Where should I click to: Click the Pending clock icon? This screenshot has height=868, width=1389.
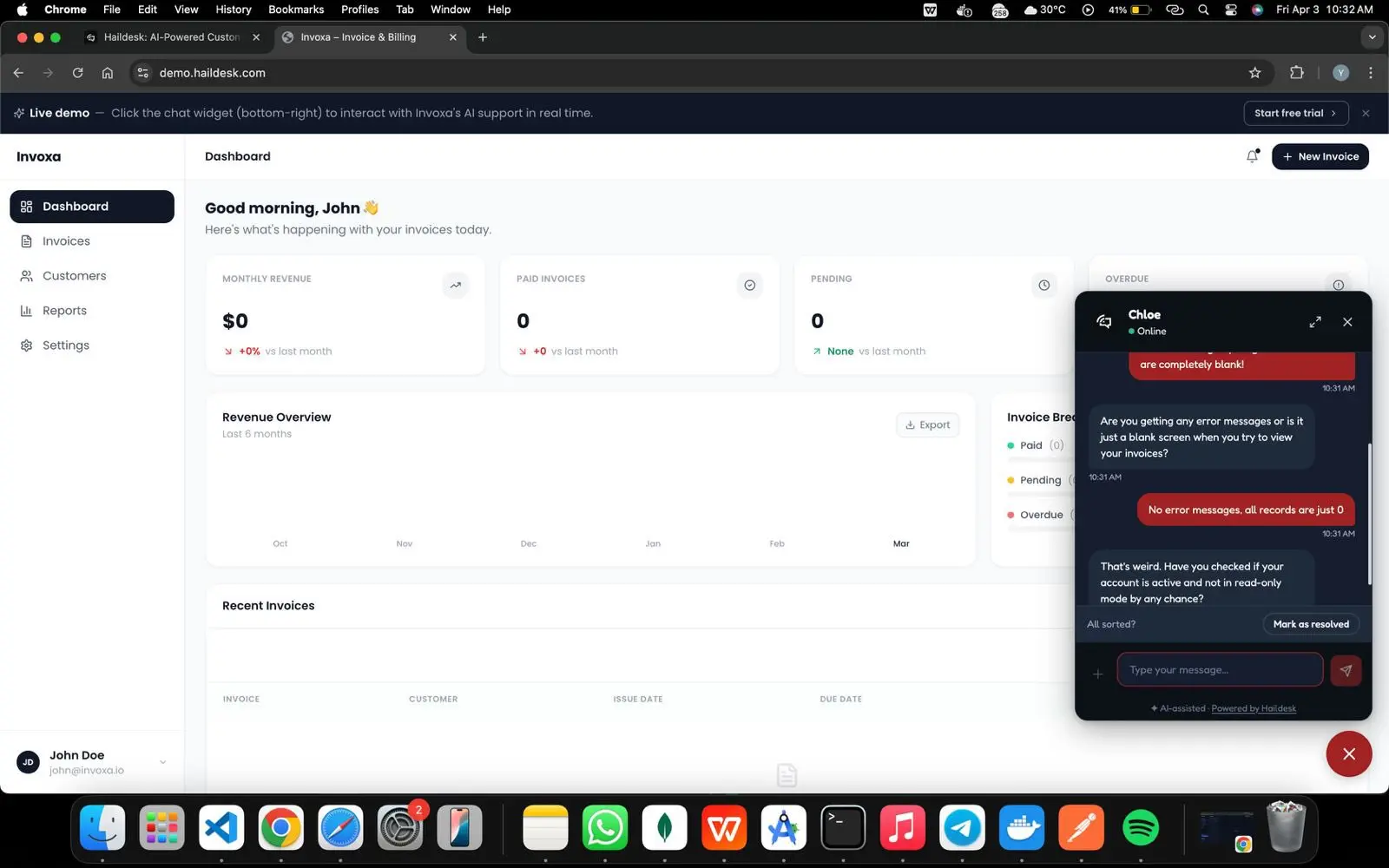[x=1043, y=285]
